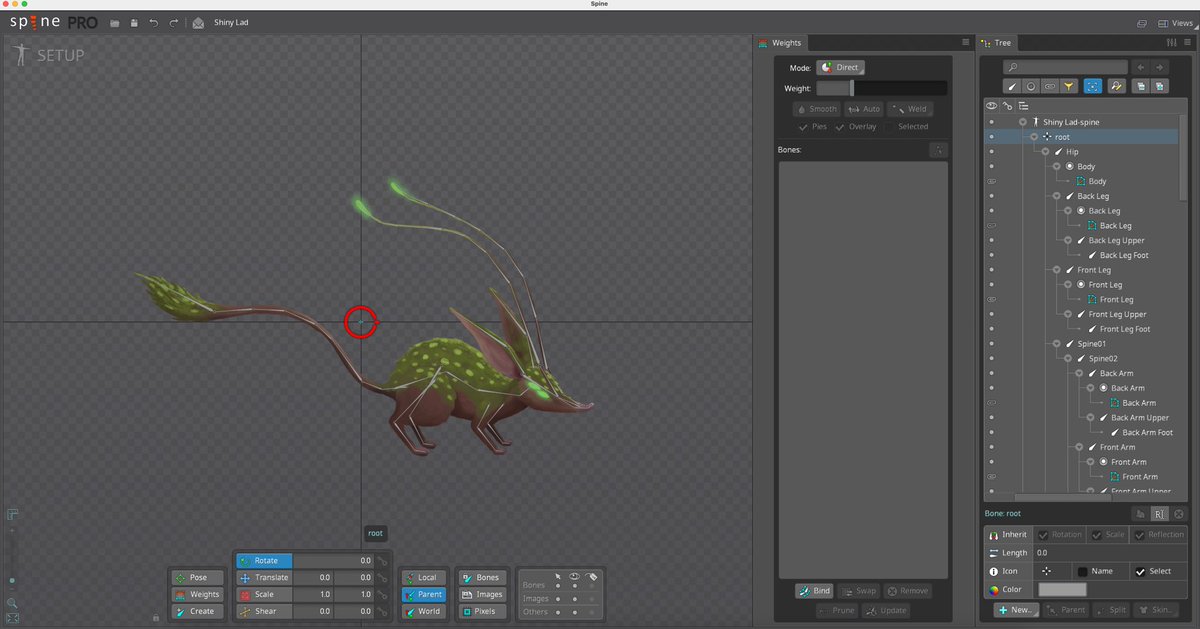This screenshot has height=629, width=1200.
Task: Collapse the Back Leg bone in the tree
Action: (1055, 195)
